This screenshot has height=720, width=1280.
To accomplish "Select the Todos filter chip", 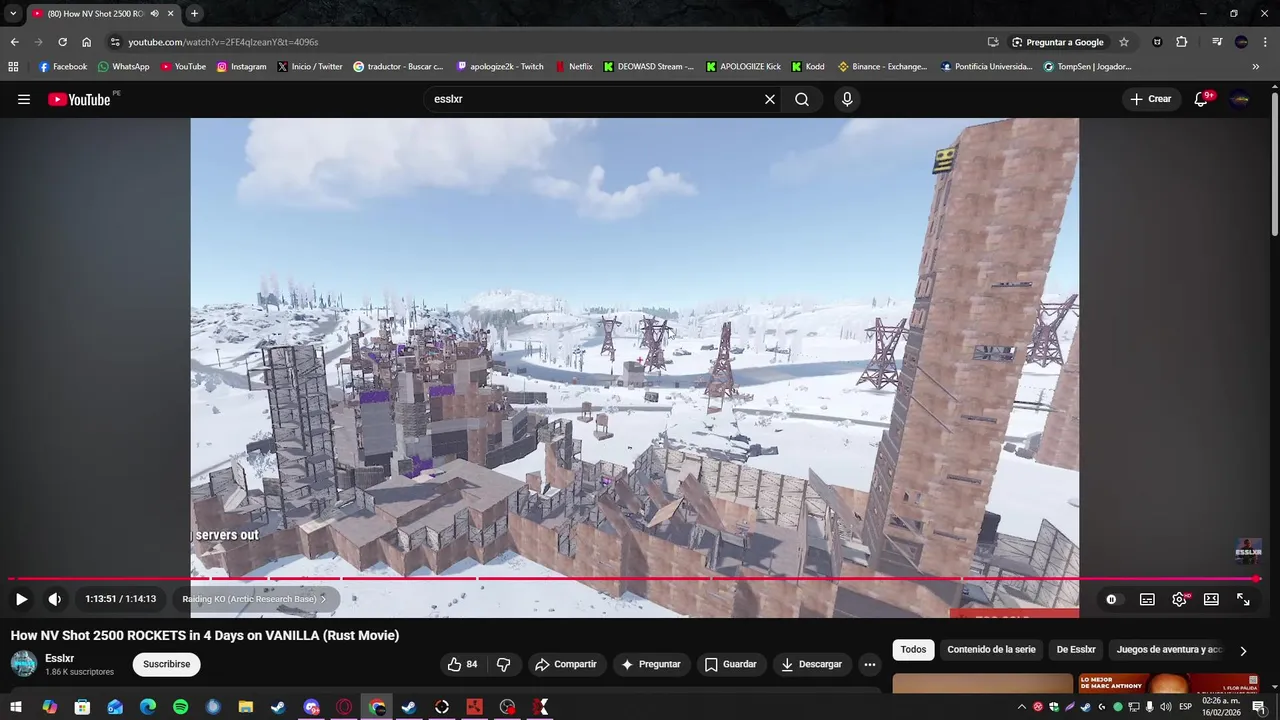I will click(x=913, y=650).
